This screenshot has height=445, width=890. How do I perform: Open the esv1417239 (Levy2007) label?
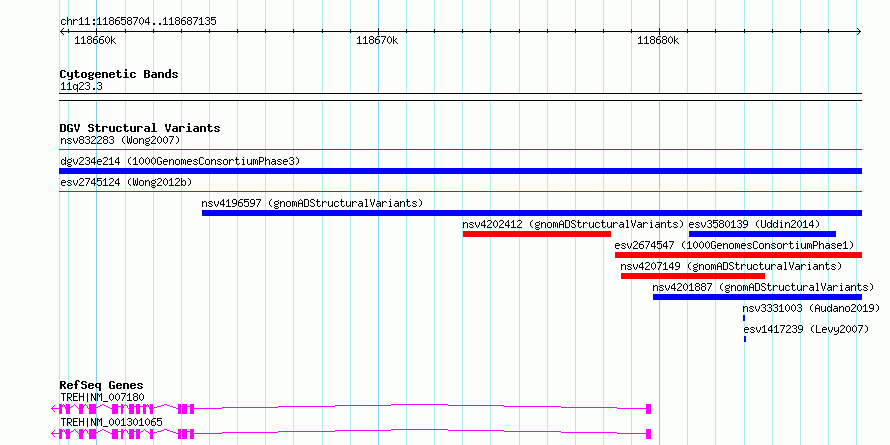tap(806, 329)
